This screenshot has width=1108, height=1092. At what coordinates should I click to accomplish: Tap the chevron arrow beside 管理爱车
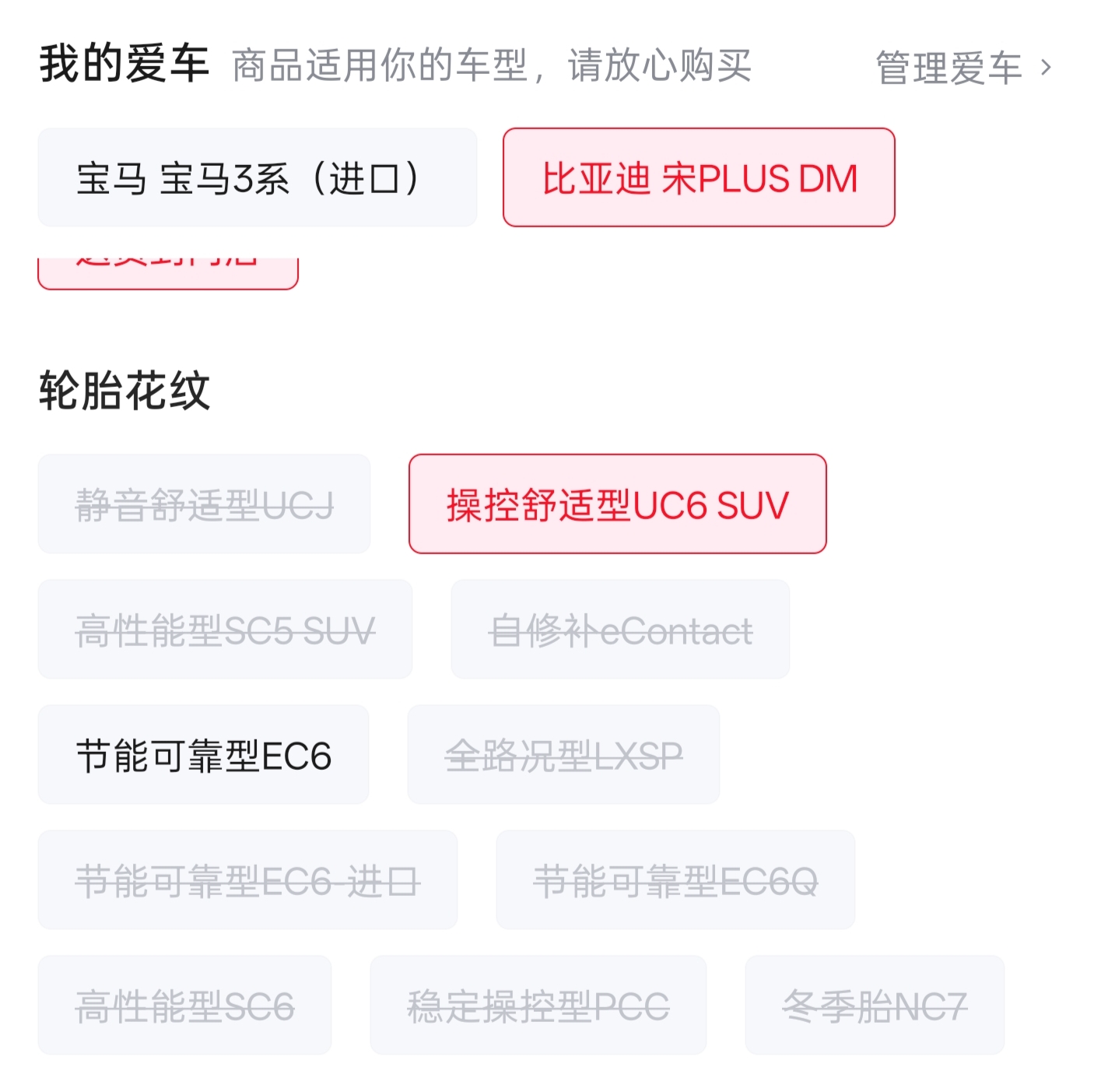1047,68
